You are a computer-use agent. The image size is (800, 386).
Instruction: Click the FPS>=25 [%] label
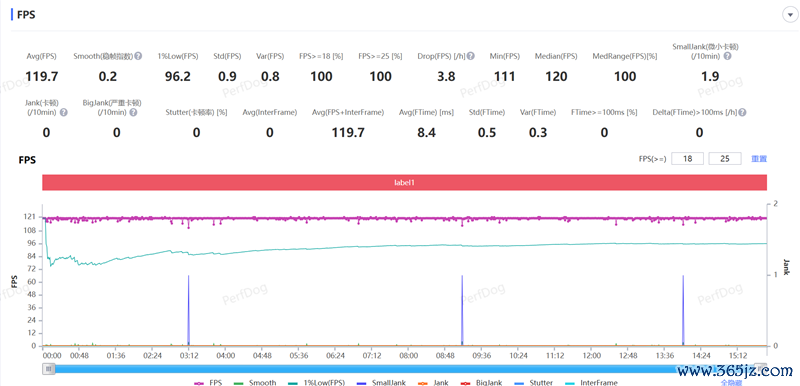point(380,56)
